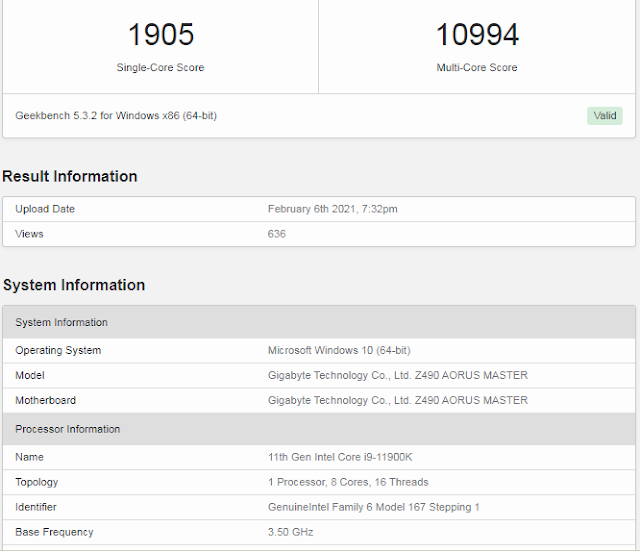The image size is (640, 552).
Task: Select the 1 Processor, 8 Cores, 16 Threads value
Action: pos(348,482)
